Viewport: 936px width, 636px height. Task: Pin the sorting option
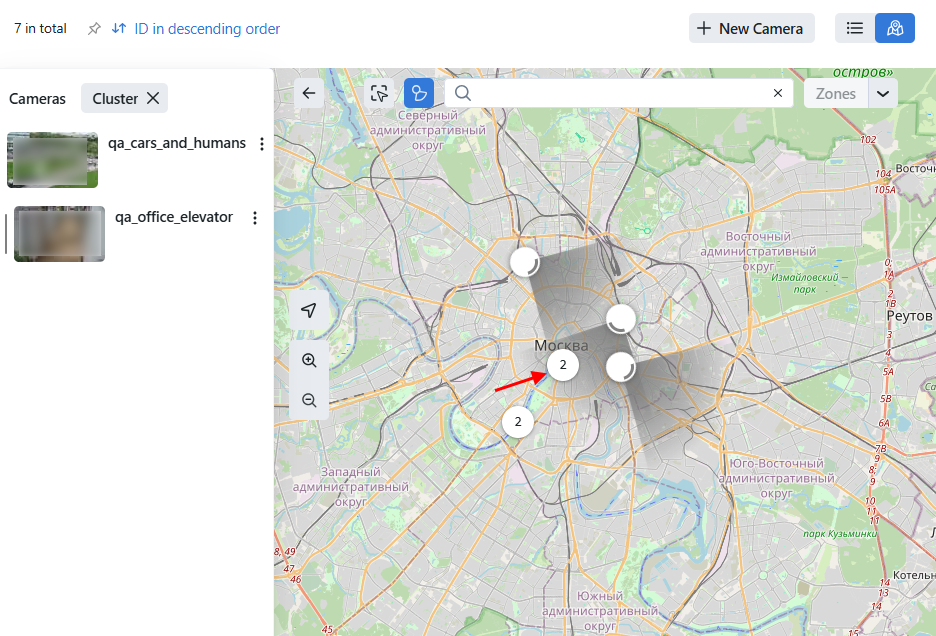[x=94, y=29]
